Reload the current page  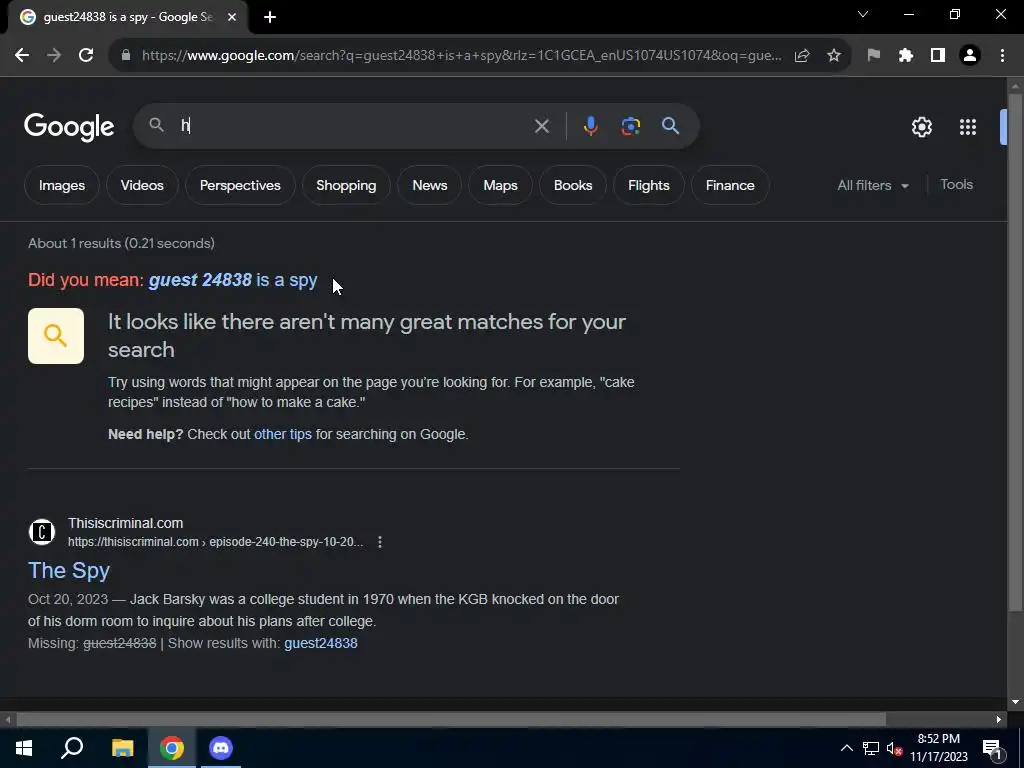(x=86, y=56)
